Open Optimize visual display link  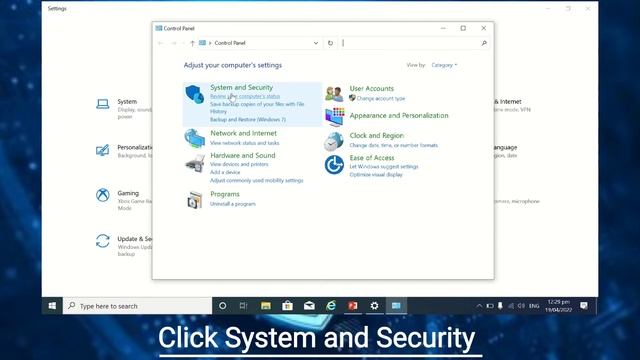(x=376, y=175)
